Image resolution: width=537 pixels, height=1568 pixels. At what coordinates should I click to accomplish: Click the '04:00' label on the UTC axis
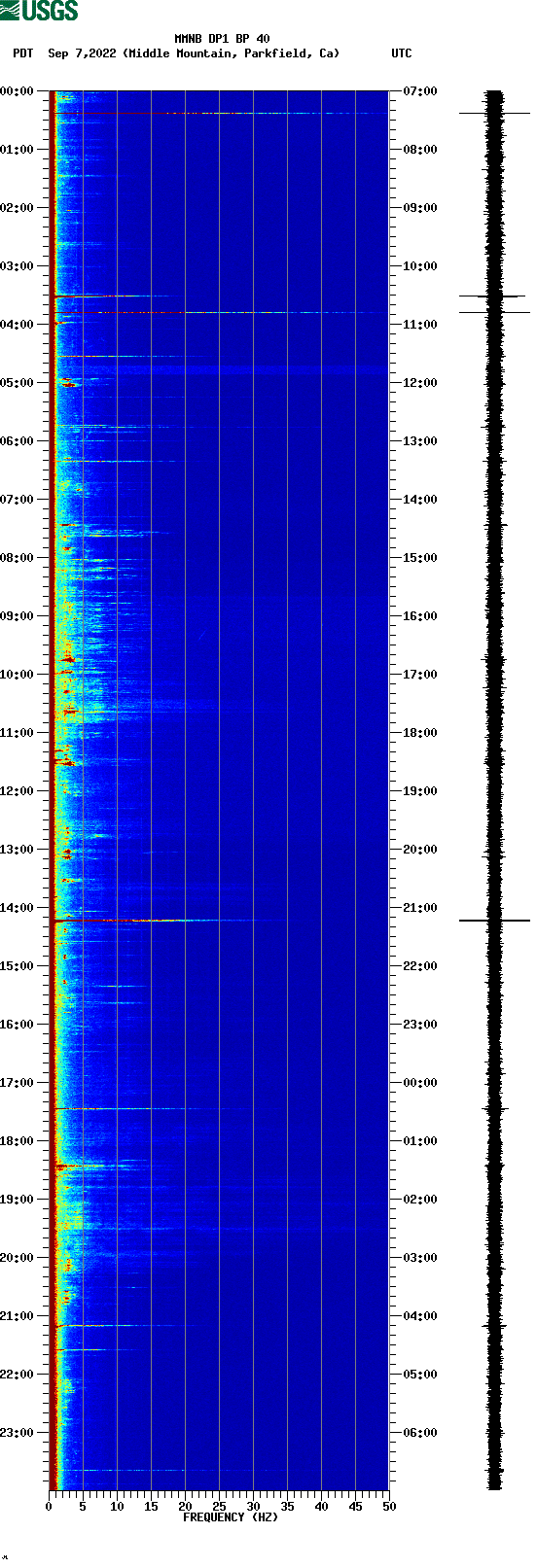pos(420,1316)
